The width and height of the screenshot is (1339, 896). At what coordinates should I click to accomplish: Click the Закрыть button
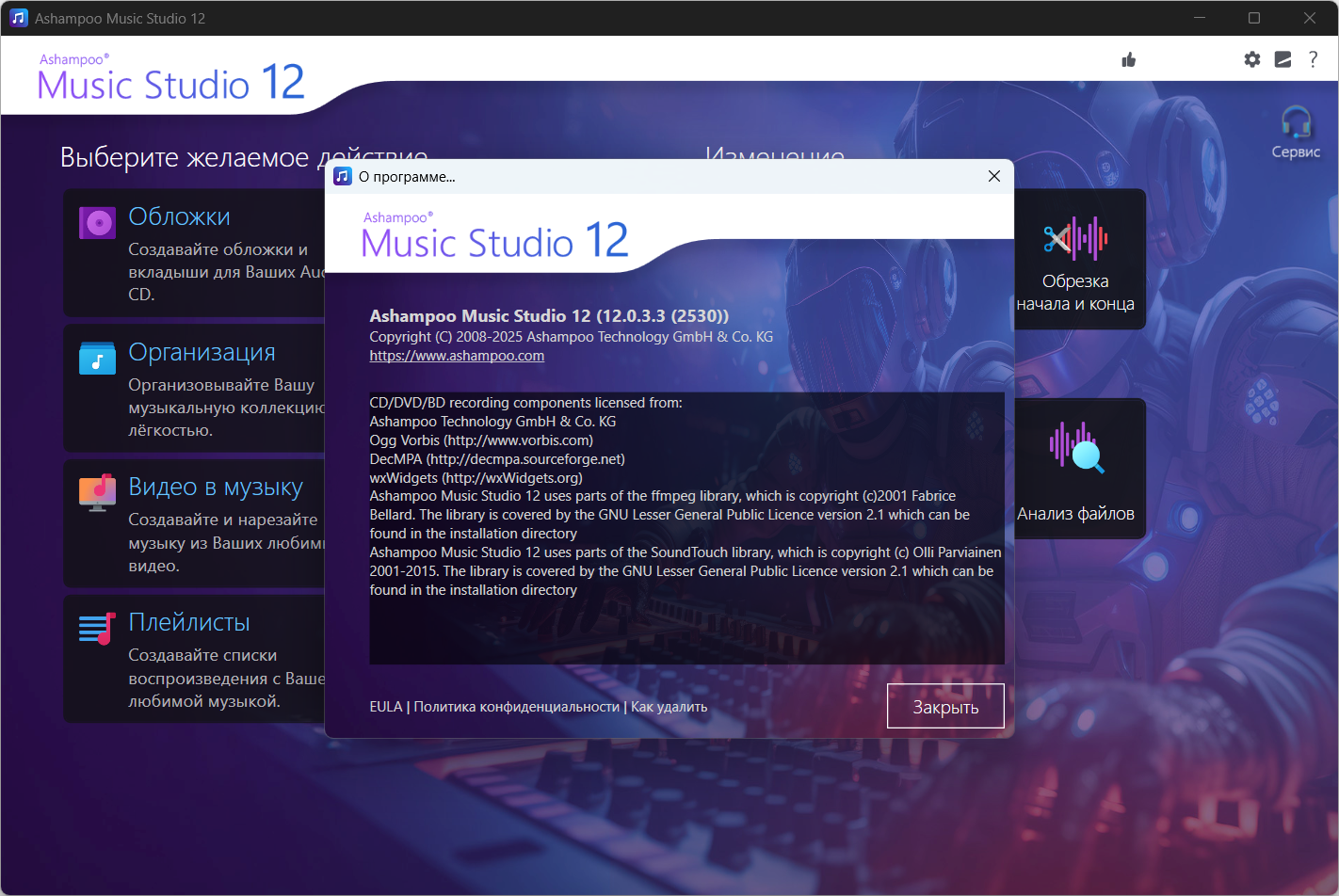point(945,706)
